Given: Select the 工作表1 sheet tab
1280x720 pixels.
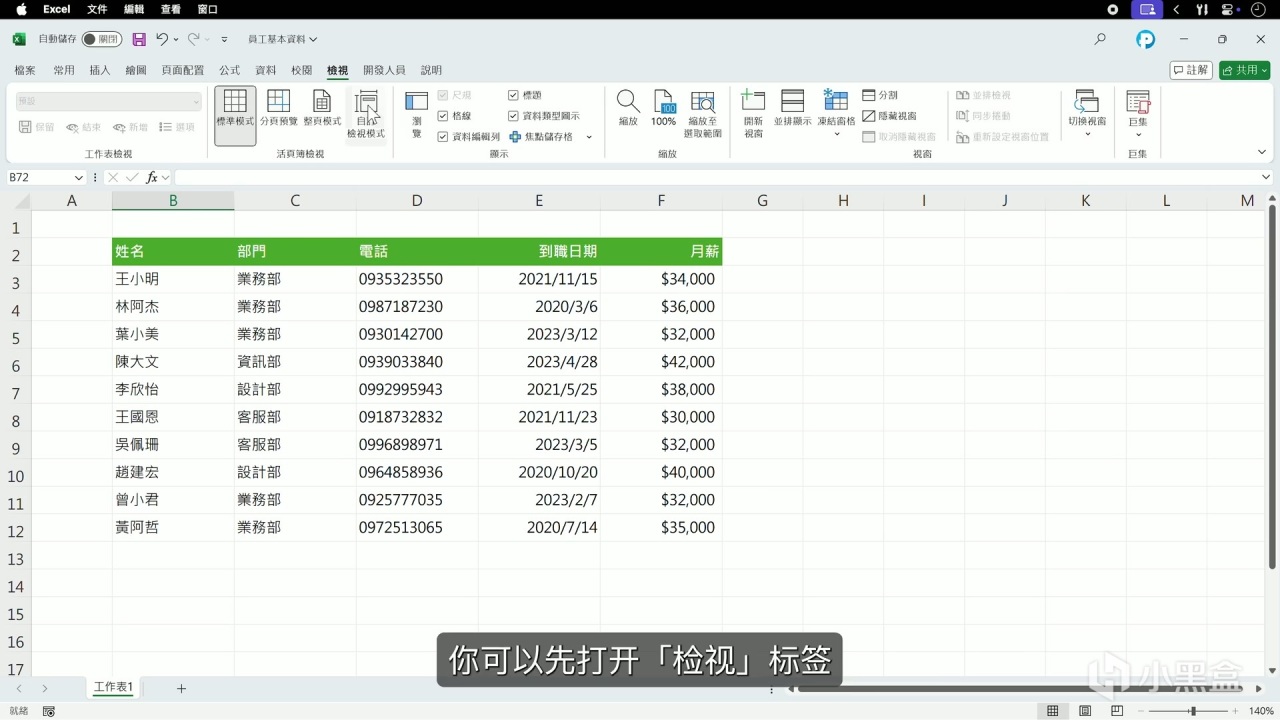Looking at the screenshot, I should [x=113, y=688].
